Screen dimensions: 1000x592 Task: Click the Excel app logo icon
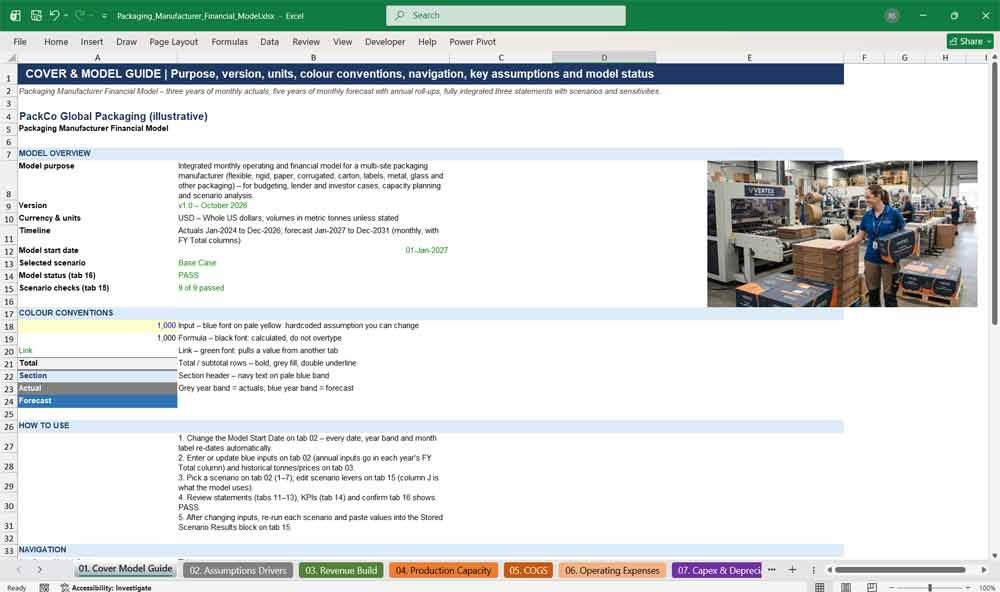15,15
